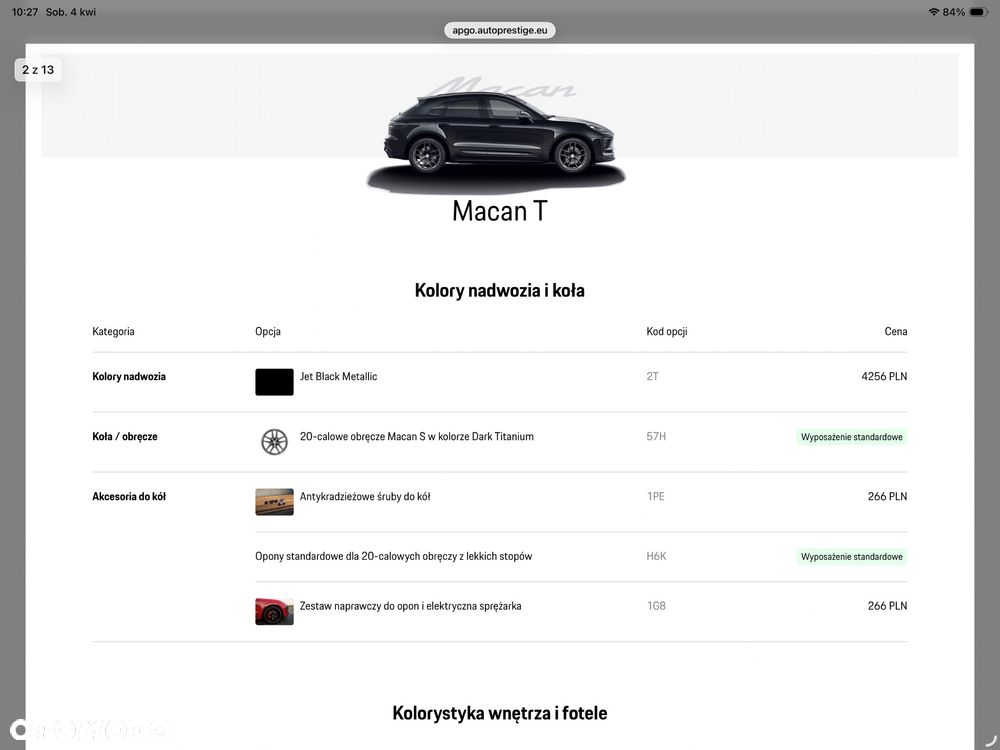Open the tire repair kit red car thumbnail
Screen dimensions: 1000x750
tap(274, 612)
